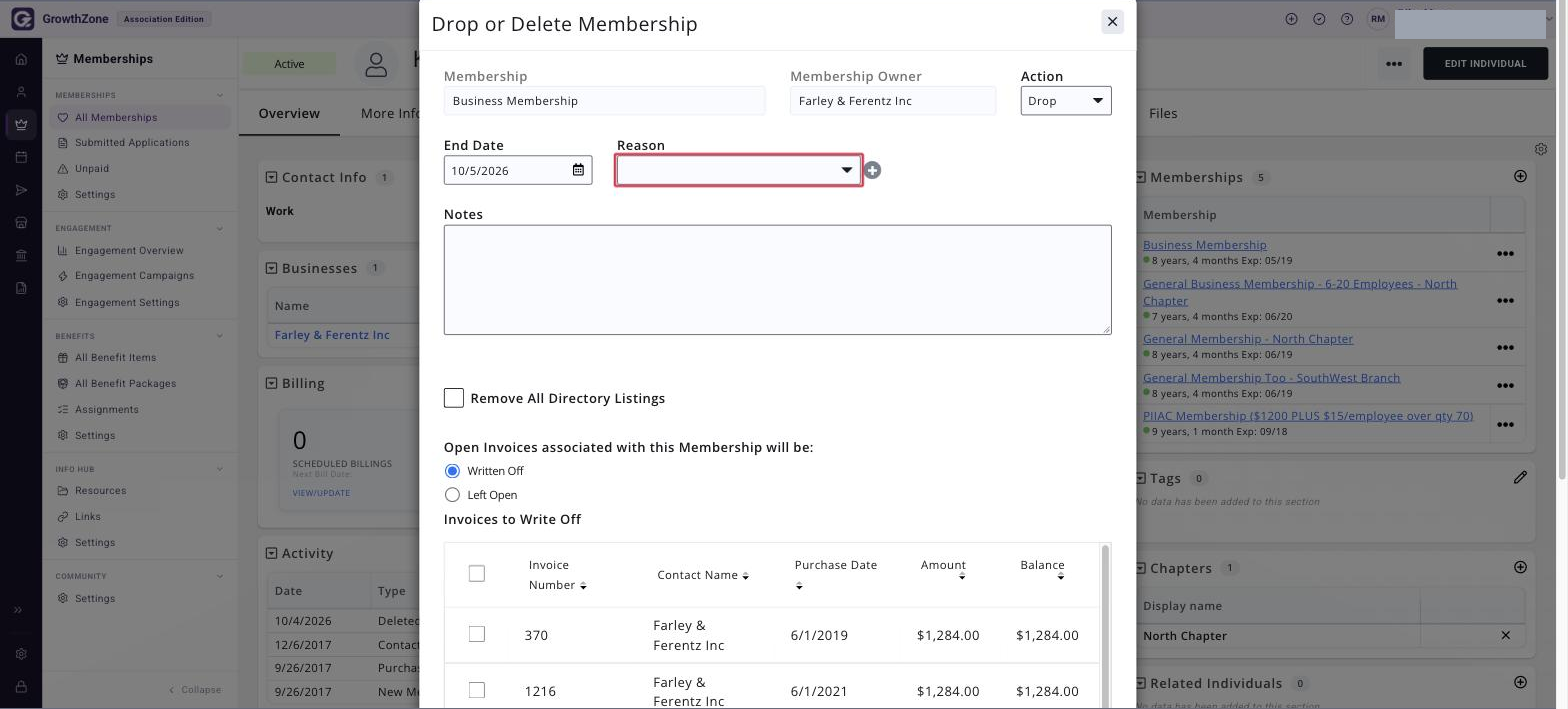Close the Drop or Delete Membership dialog

pos(1112,22)
